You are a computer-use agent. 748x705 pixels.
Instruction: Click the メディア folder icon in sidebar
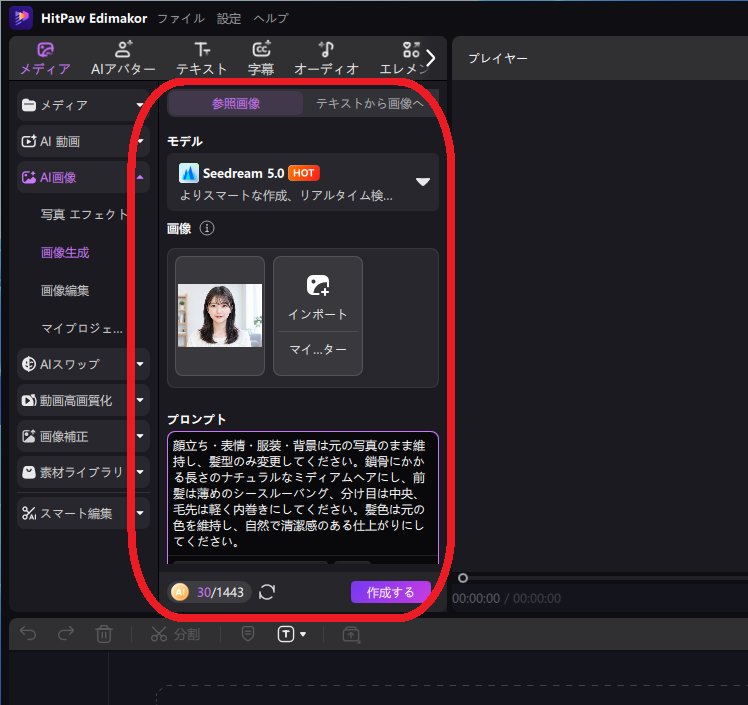click(29, 105)
